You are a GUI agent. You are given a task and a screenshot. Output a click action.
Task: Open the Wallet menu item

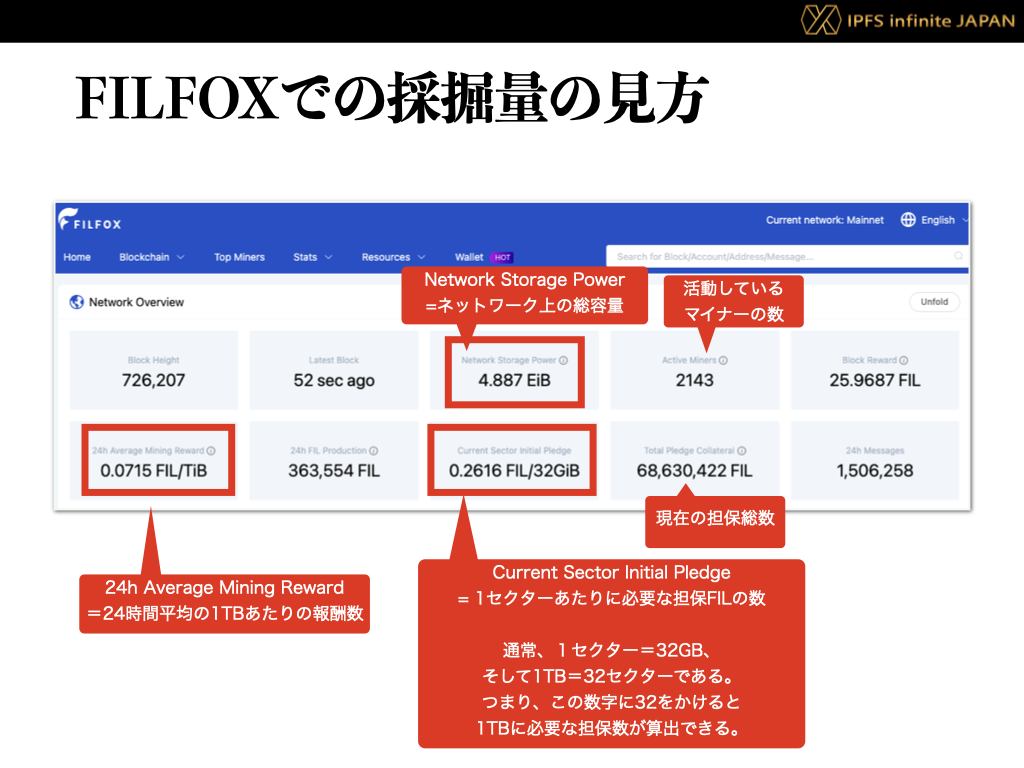[469, 257]
